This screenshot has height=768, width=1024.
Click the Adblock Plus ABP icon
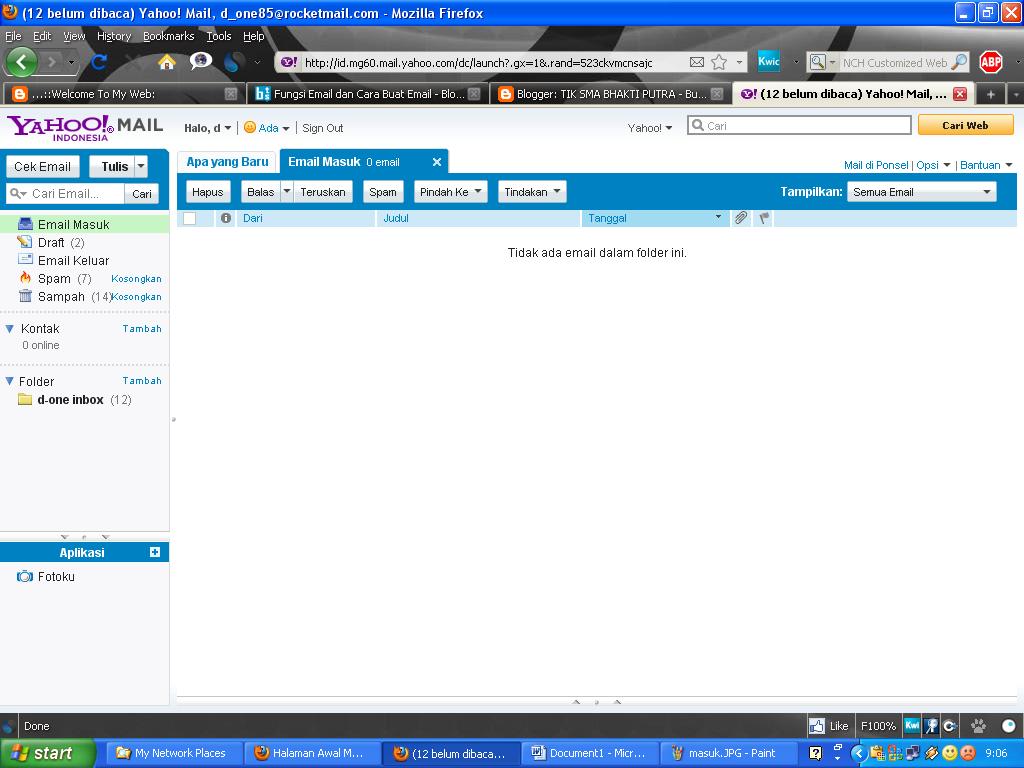pos(991,62)
